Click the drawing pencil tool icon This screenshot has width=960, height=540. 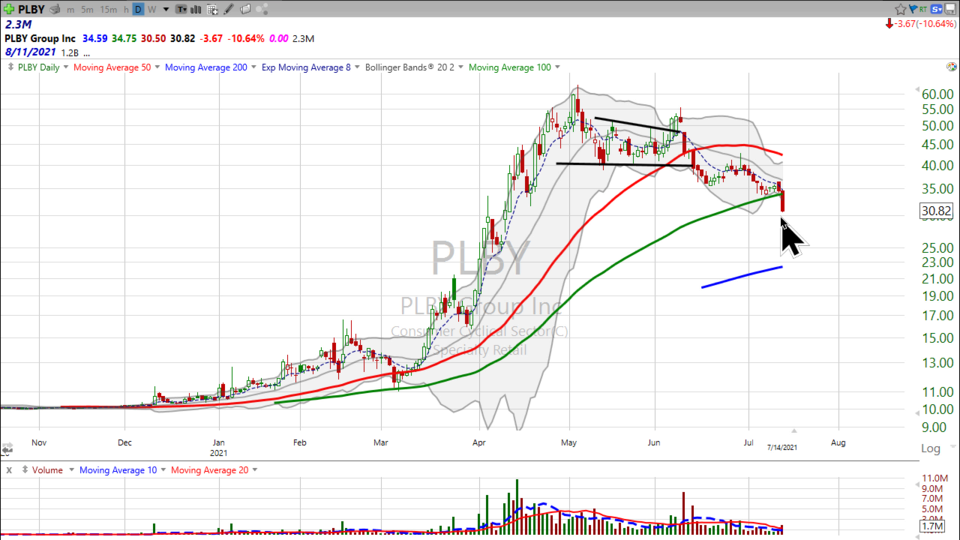229,9
